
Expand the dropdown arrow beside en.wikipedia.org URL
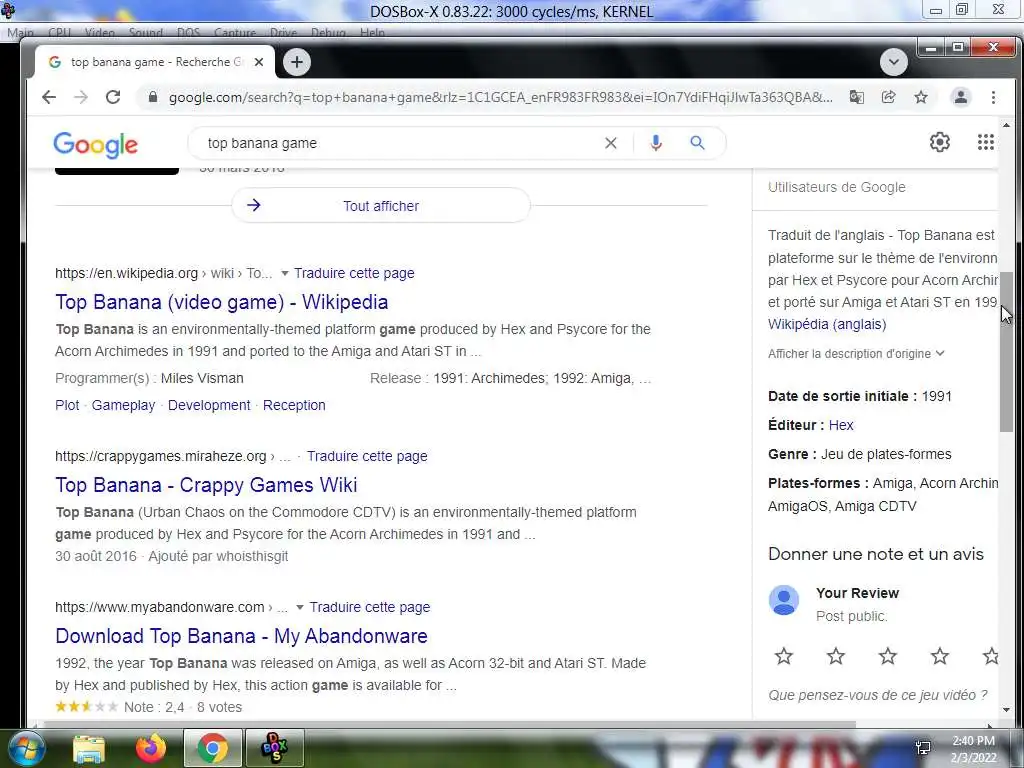285,274
